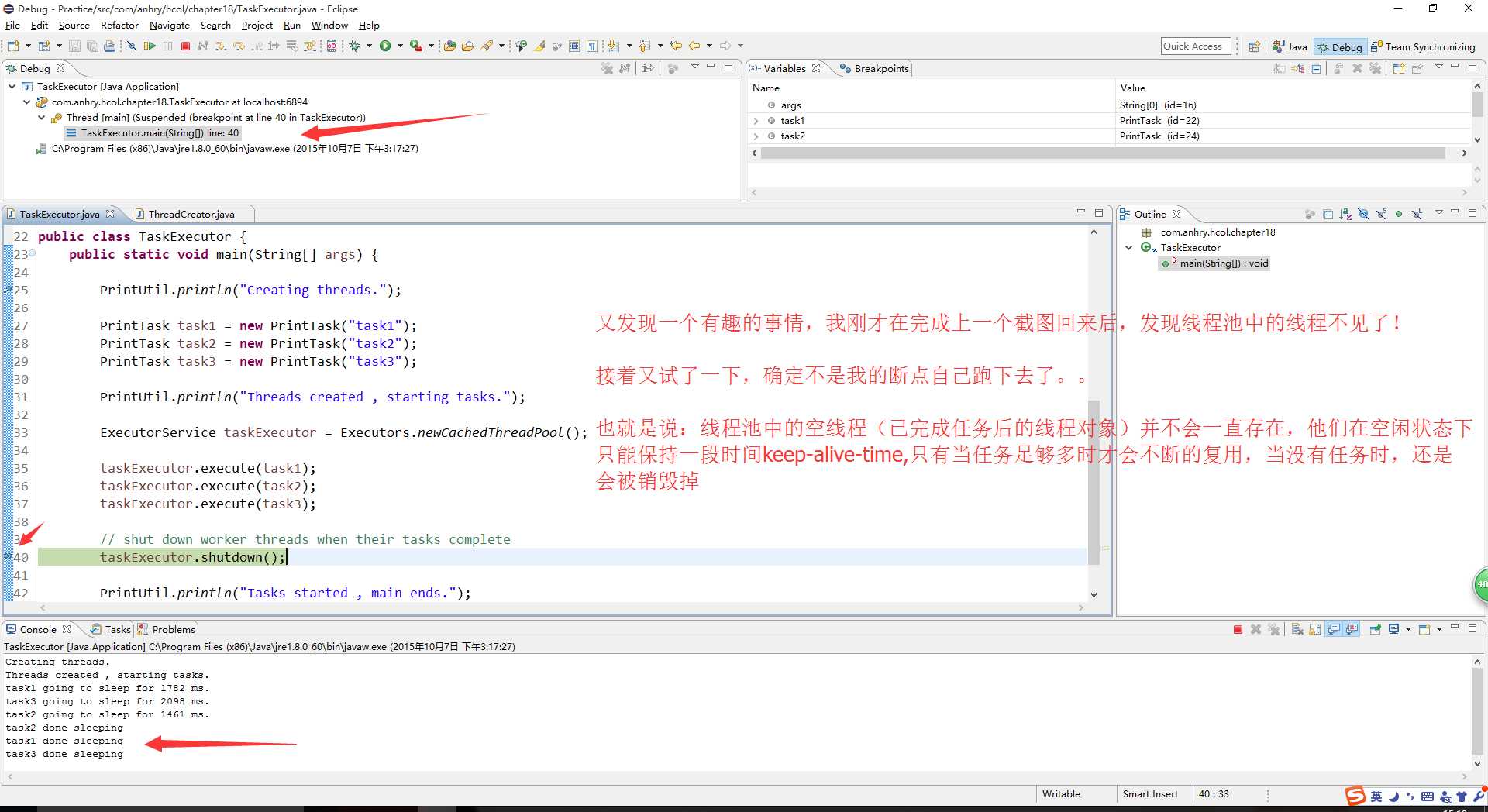Open the Run button dropdown arrow

point(400,46)
